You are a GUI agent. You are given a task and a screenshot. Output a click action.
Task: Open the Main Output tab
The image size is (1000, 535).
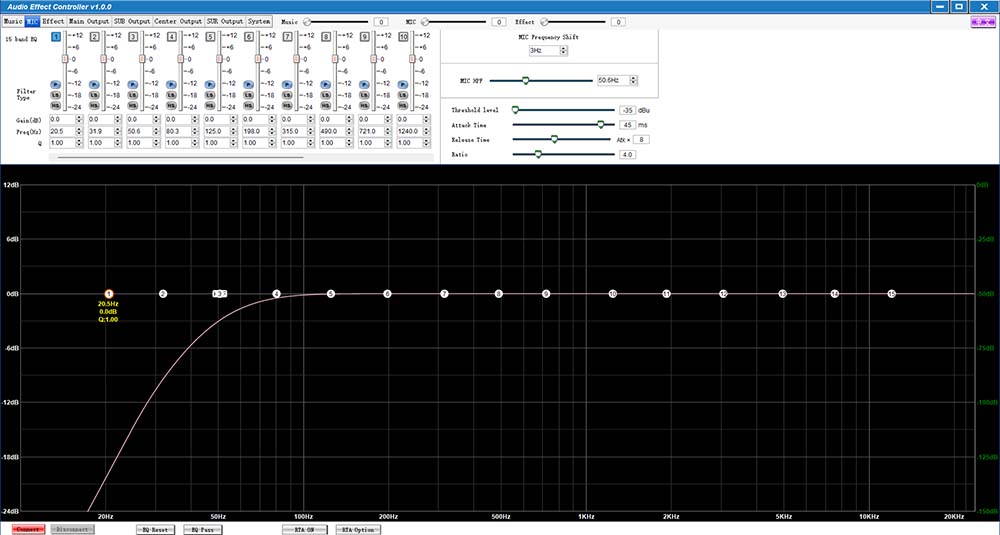pos(89,21)
